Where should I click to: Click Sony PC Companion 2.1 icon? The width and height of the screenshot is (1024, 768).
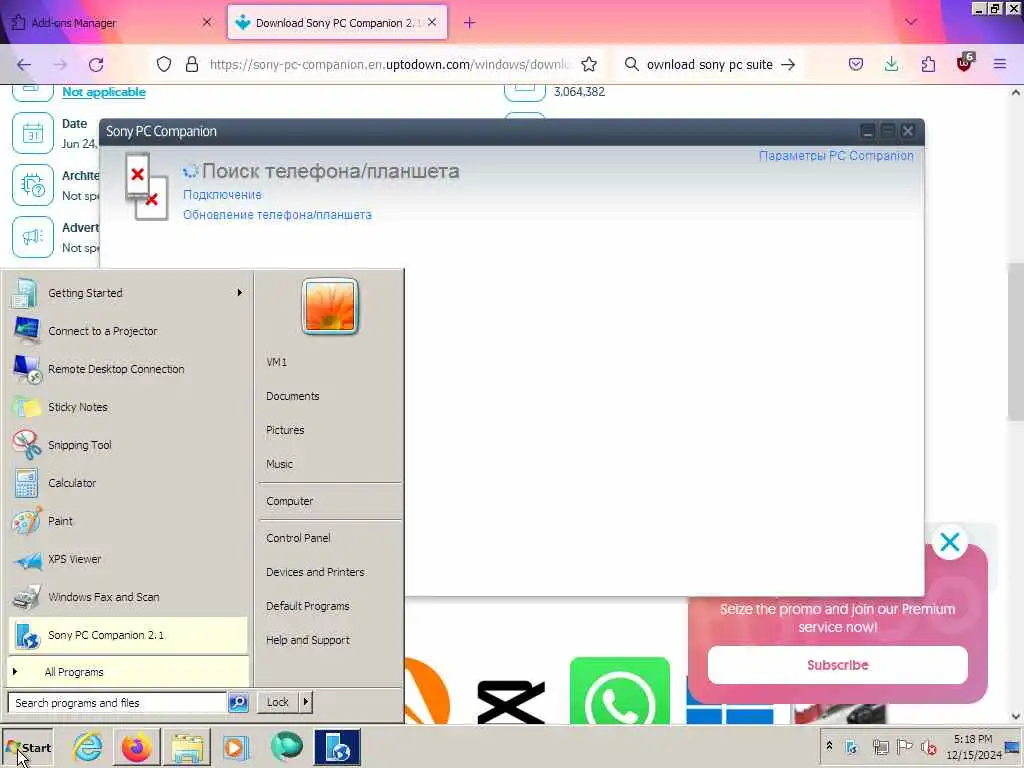coord(27,635)
